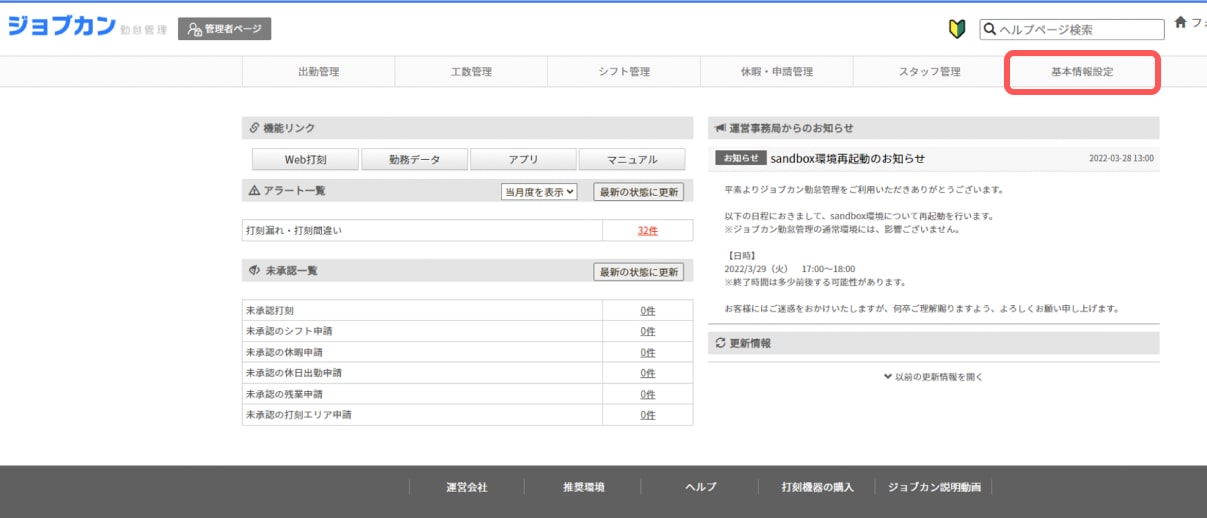Screen dimensions: 1207x518
Task: Open 0件 link for 未承認の残業申請
Action: point(648,394)
